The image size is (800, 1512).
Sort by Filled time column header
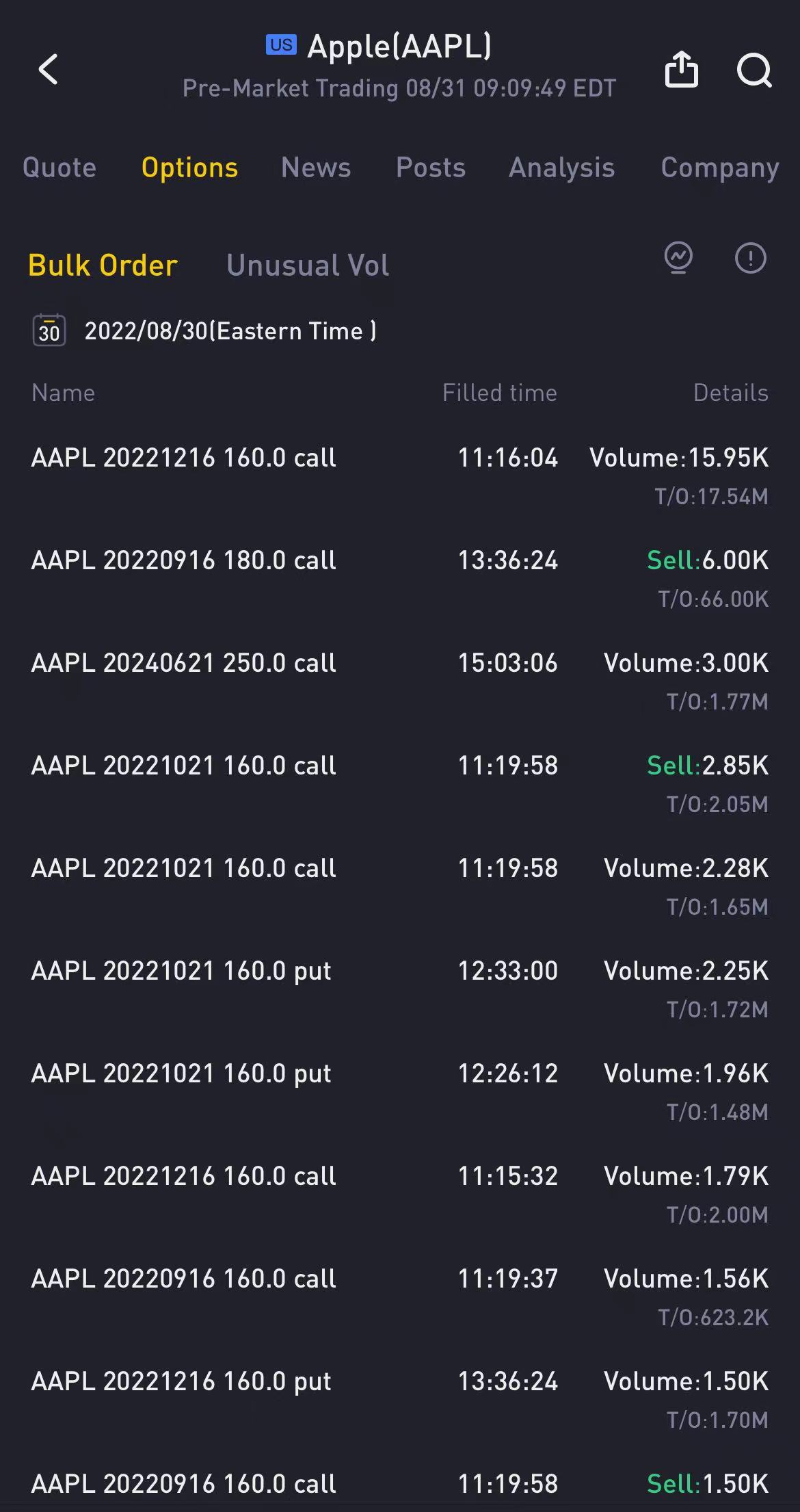(500, 393)
